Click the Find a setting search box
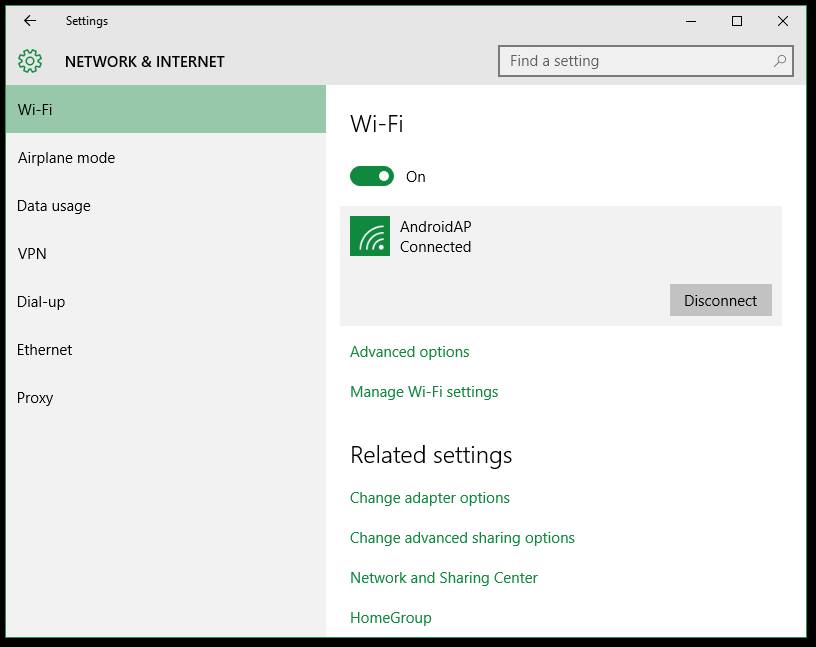The width and height of the screenshot is (816, 647). [635, 61]
